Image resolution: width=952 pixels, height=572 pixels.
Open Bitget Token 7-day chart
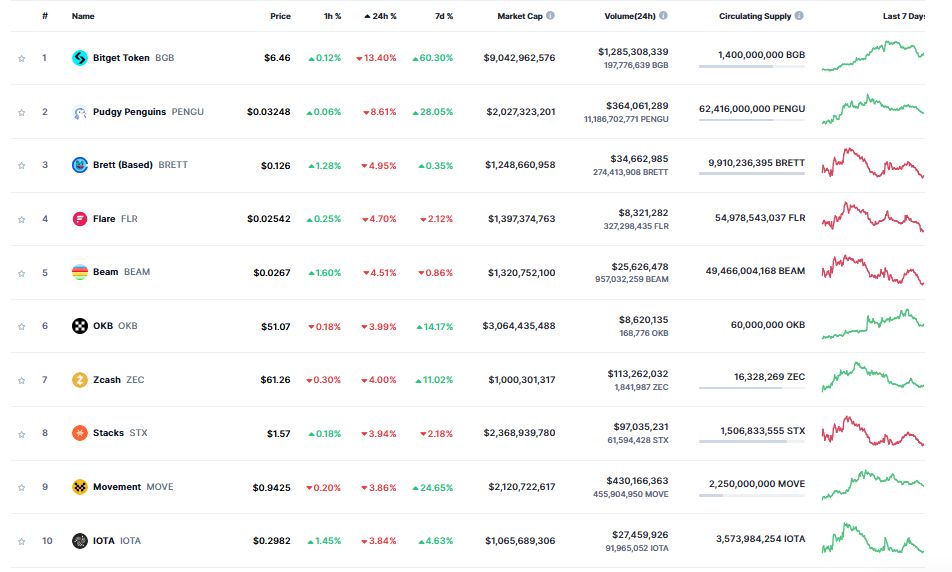tap(872, 56)
